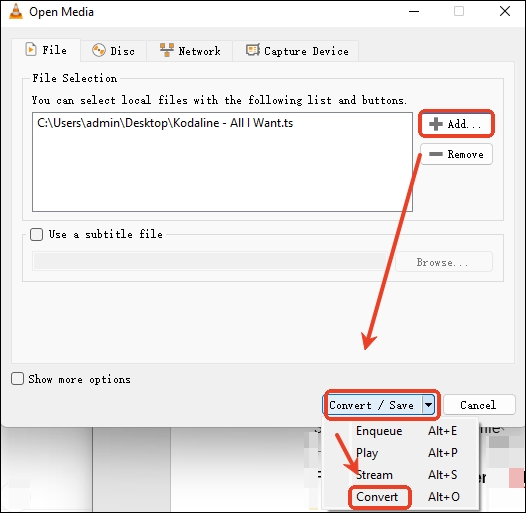Click the Add... button

click(x=456, y=124)
